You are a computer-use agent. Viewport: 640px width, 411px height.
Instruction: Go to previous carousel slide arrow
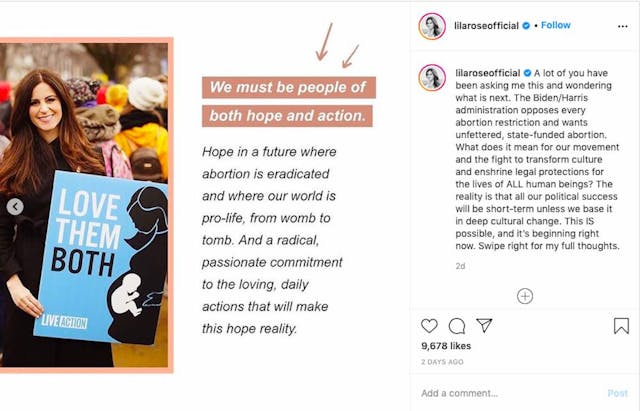pos(15,207)
